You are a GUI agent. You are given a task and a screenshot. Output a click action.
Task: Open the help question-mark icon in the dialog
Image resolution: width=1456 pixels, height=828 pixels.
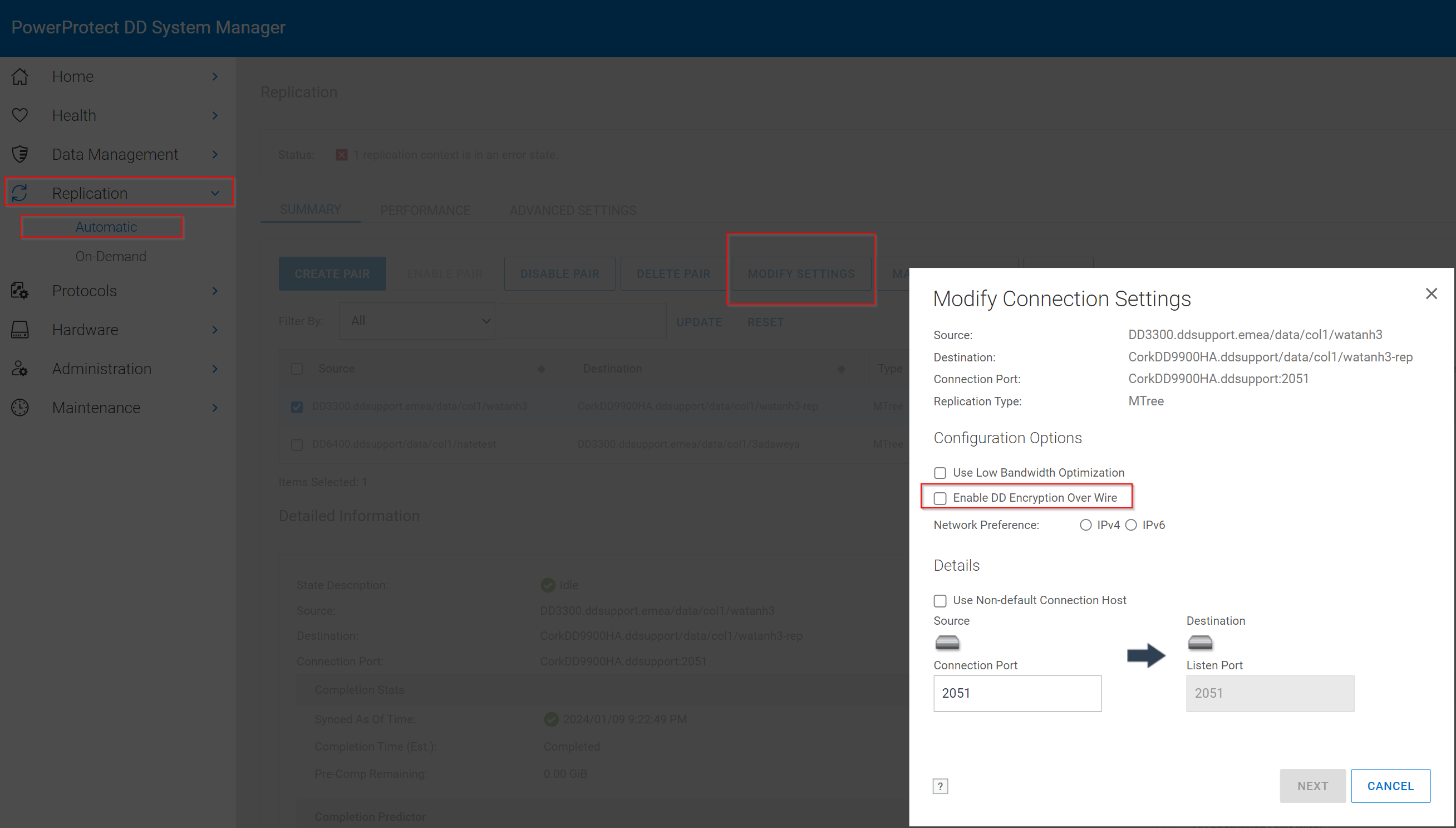point(941,786)
